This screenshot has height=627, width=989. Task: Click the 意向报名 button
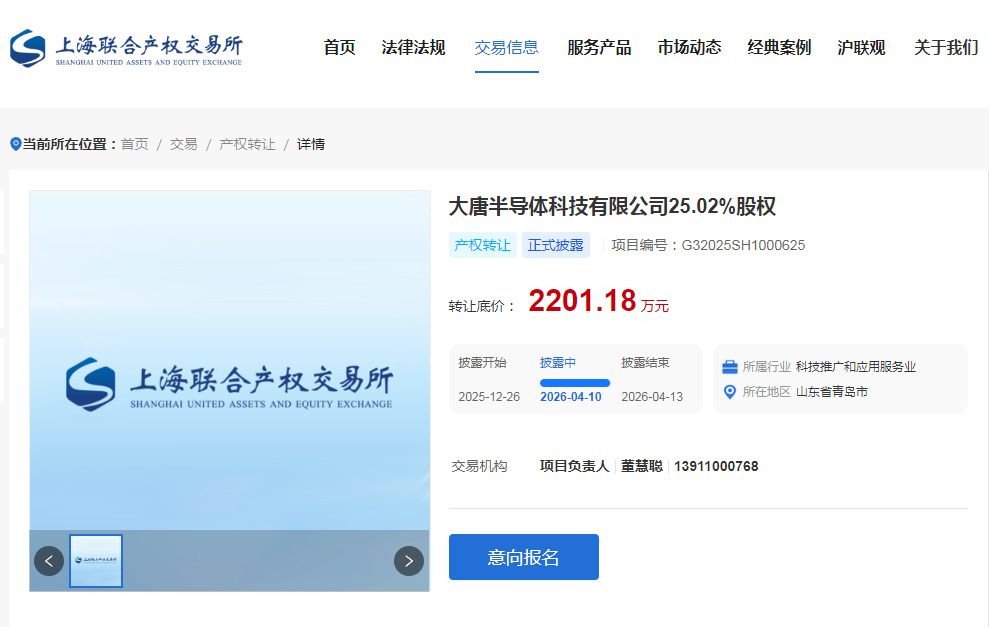click(x=524, y=557)
